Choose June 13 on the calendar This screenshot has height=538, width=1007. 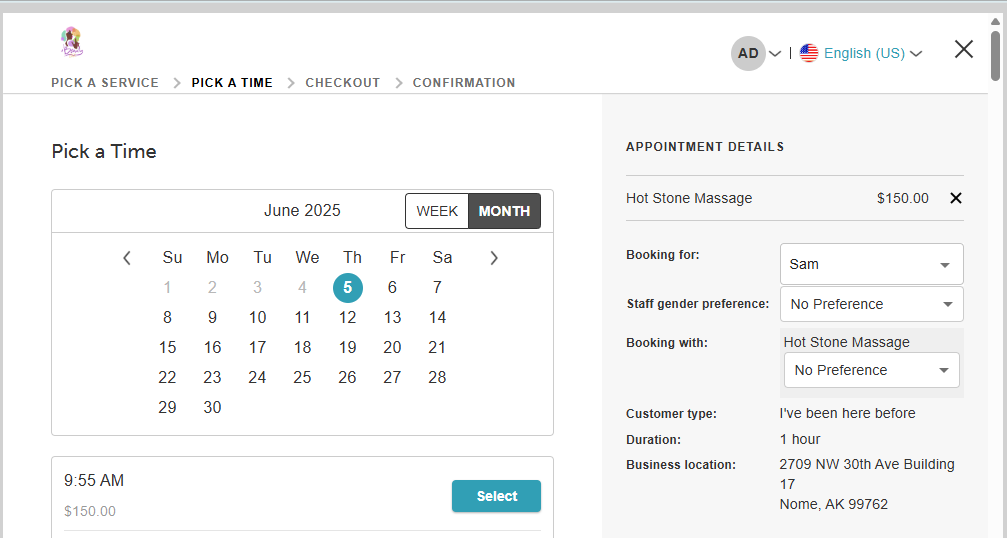(x=392, y=318)
